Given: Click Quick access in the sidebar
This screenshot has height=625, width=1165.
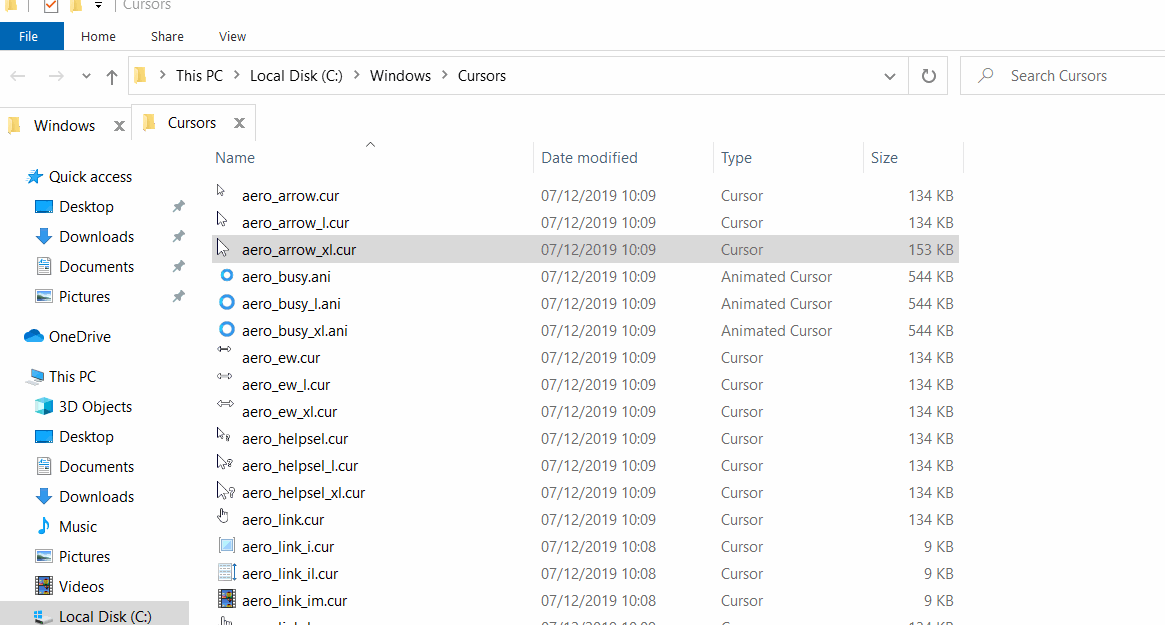Looking at the screenshot, I should coord(90,176).
